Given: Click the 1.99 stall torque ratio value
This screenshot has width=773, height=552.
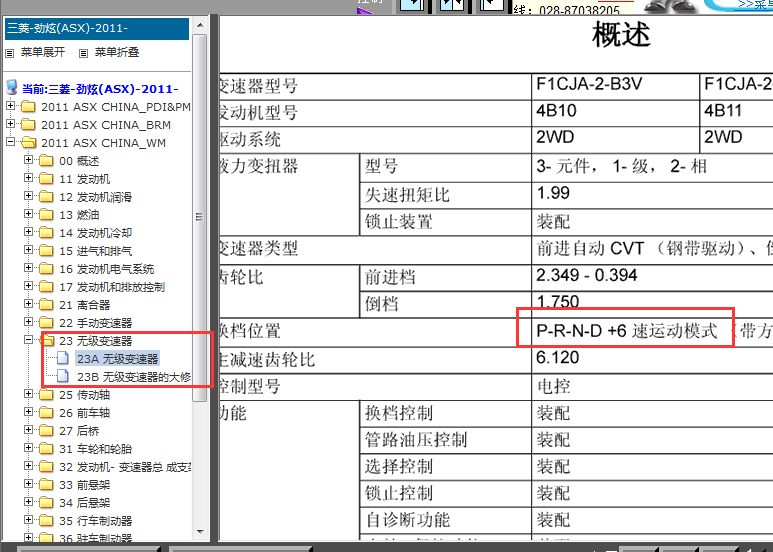Looking at the screenshot, I should (553, 193).
